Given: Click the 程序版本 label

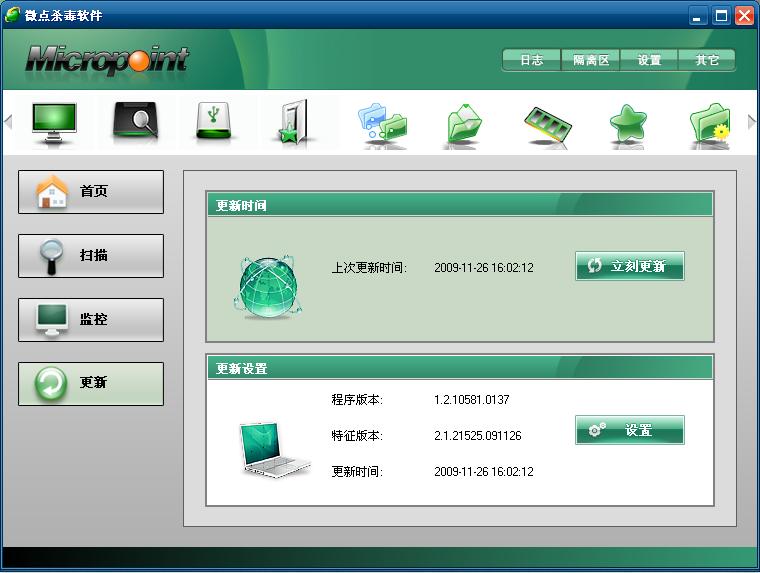Looking at the screenshot, I should click(357, 399).
